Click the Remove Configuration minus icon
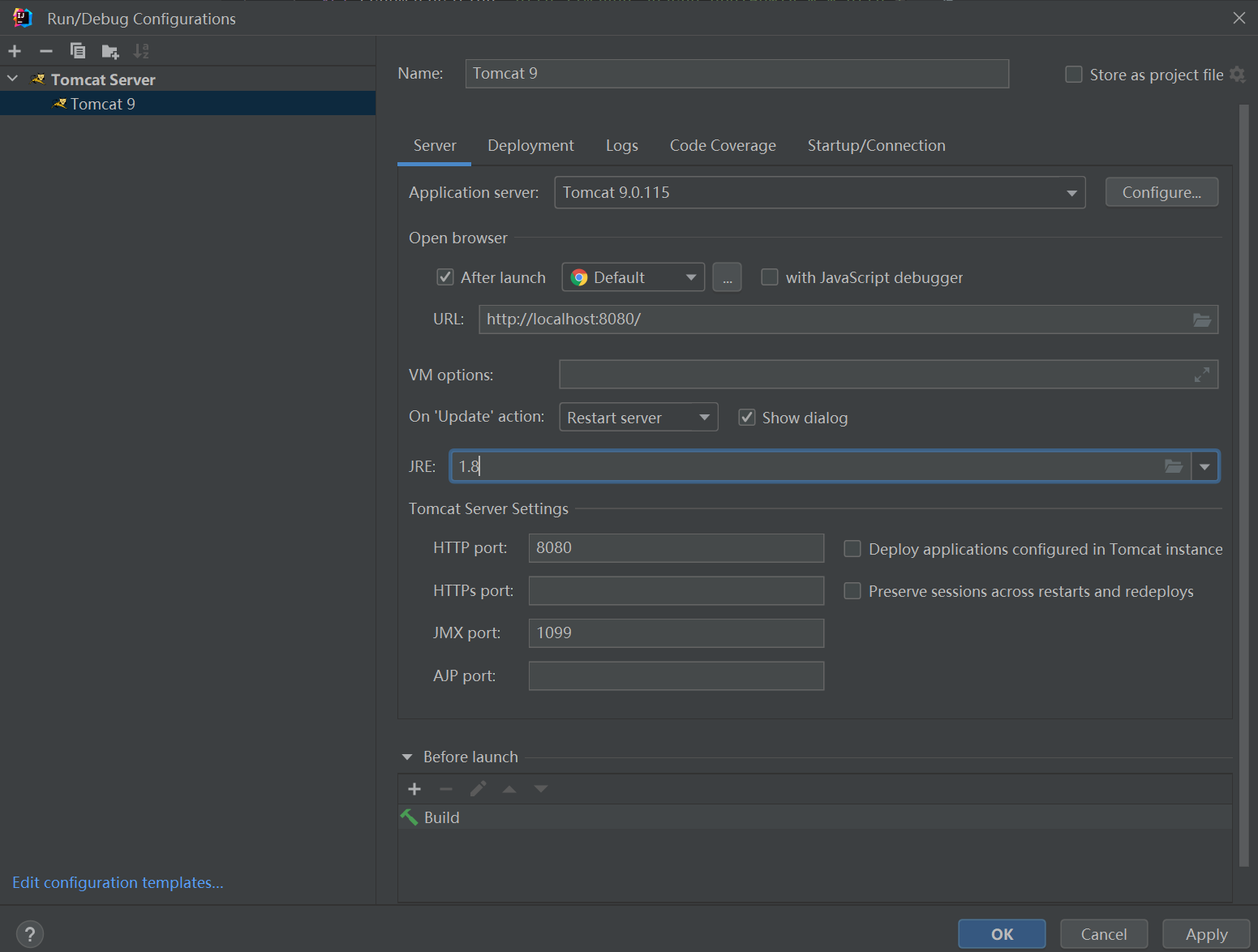This screenshot has width=1258, height=952. click(x=46, y=51)
